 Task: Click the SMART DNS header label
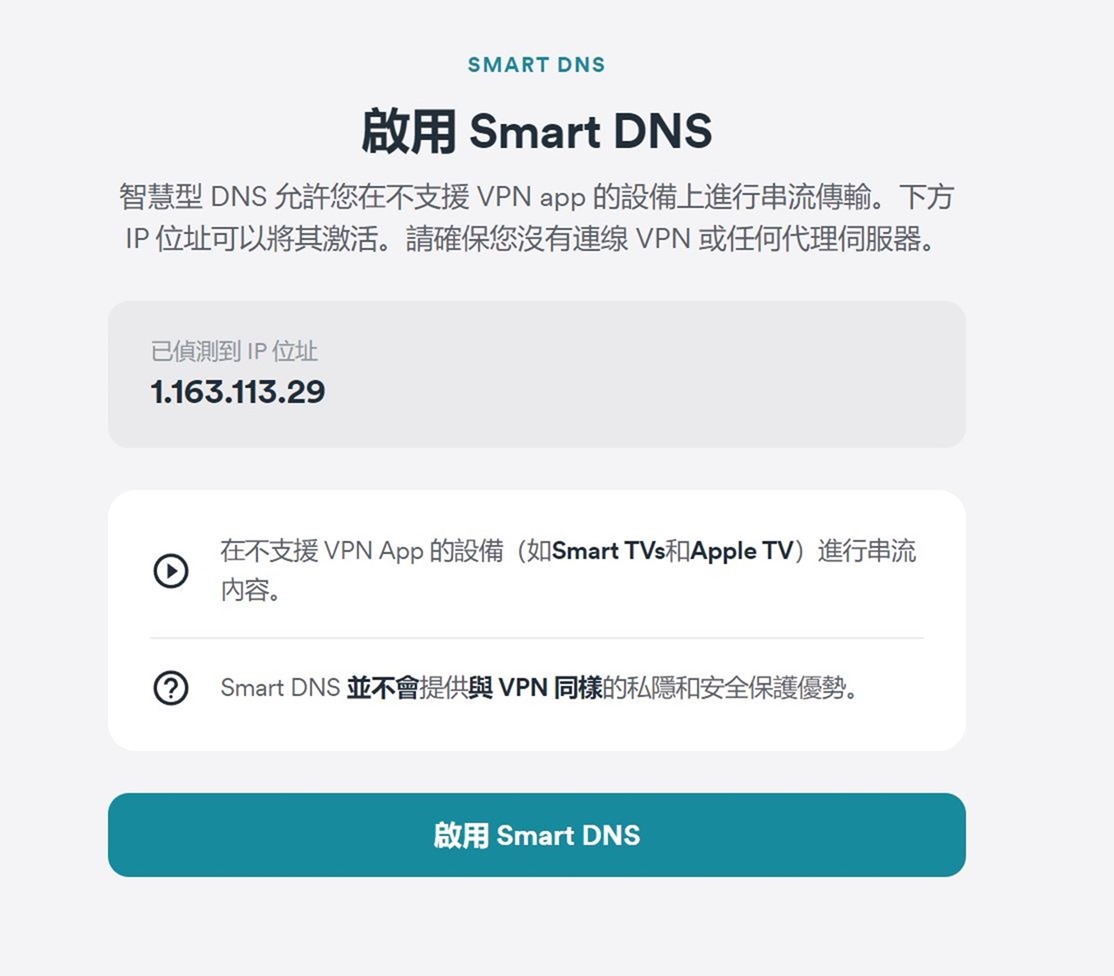click(536, 65)
